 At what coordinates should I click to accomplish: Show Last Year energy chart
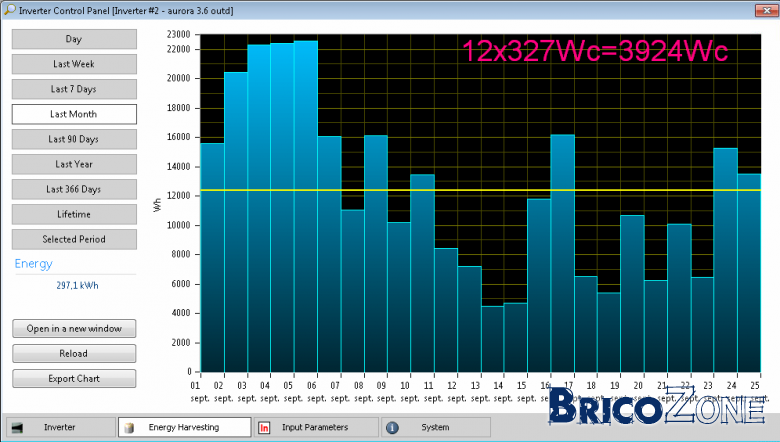pyautogui.click(x=74, y=164)
